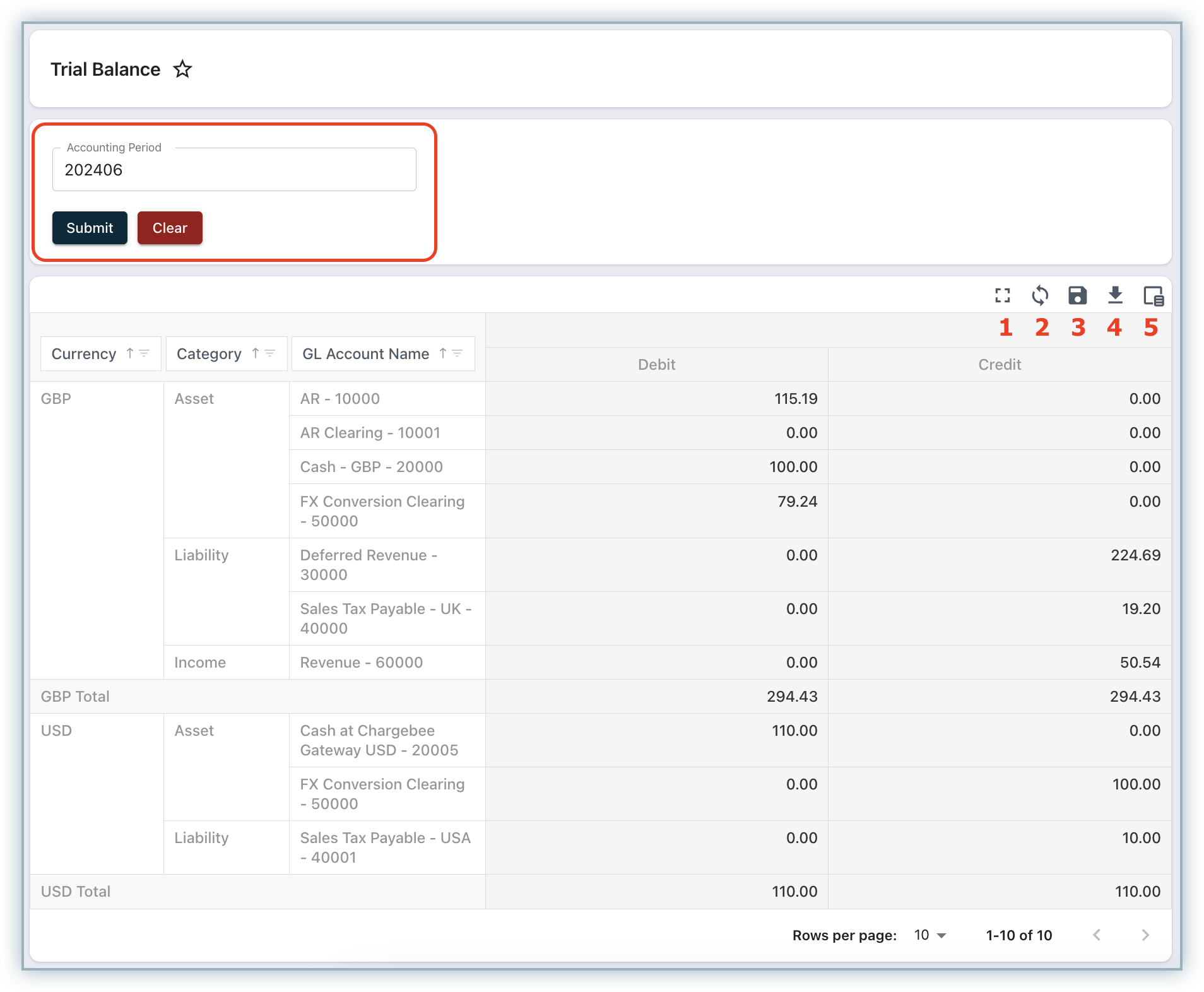
Task: Open filter menu on Category column
Action: 270,353
